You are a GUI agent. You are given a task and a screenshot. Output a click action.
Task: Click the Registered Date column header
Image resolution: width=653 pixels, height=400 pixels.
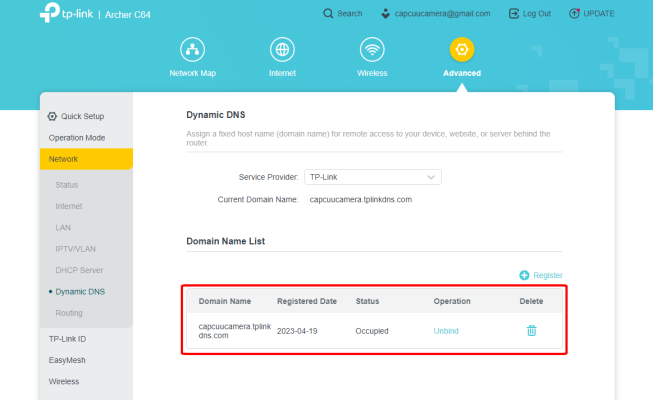tap(307, 301)
